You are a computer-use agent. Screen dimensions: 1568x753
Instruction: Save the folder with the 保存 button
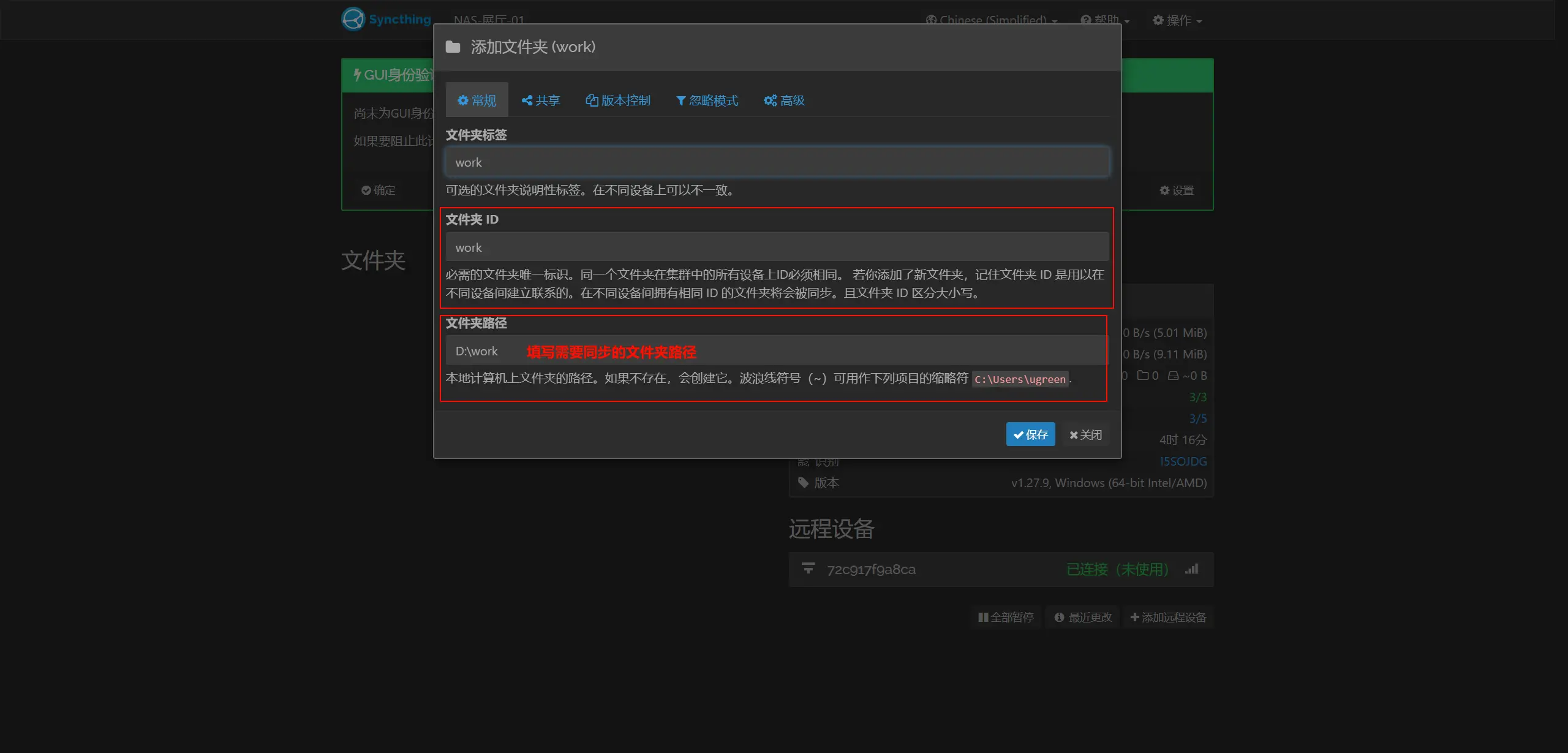1030,434
